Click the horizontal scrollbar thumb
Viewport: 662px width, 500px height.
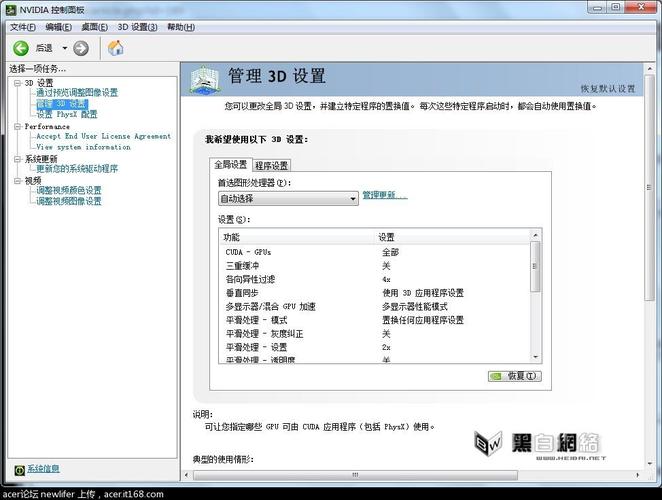tap(355, 475)
